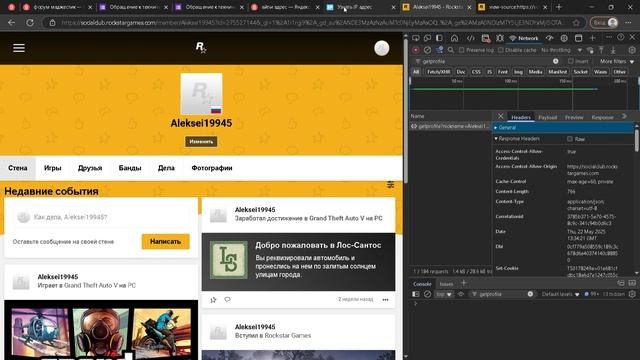Click the response headers vertical scrollbar
The image size is (640, 360).
[637, 139]
